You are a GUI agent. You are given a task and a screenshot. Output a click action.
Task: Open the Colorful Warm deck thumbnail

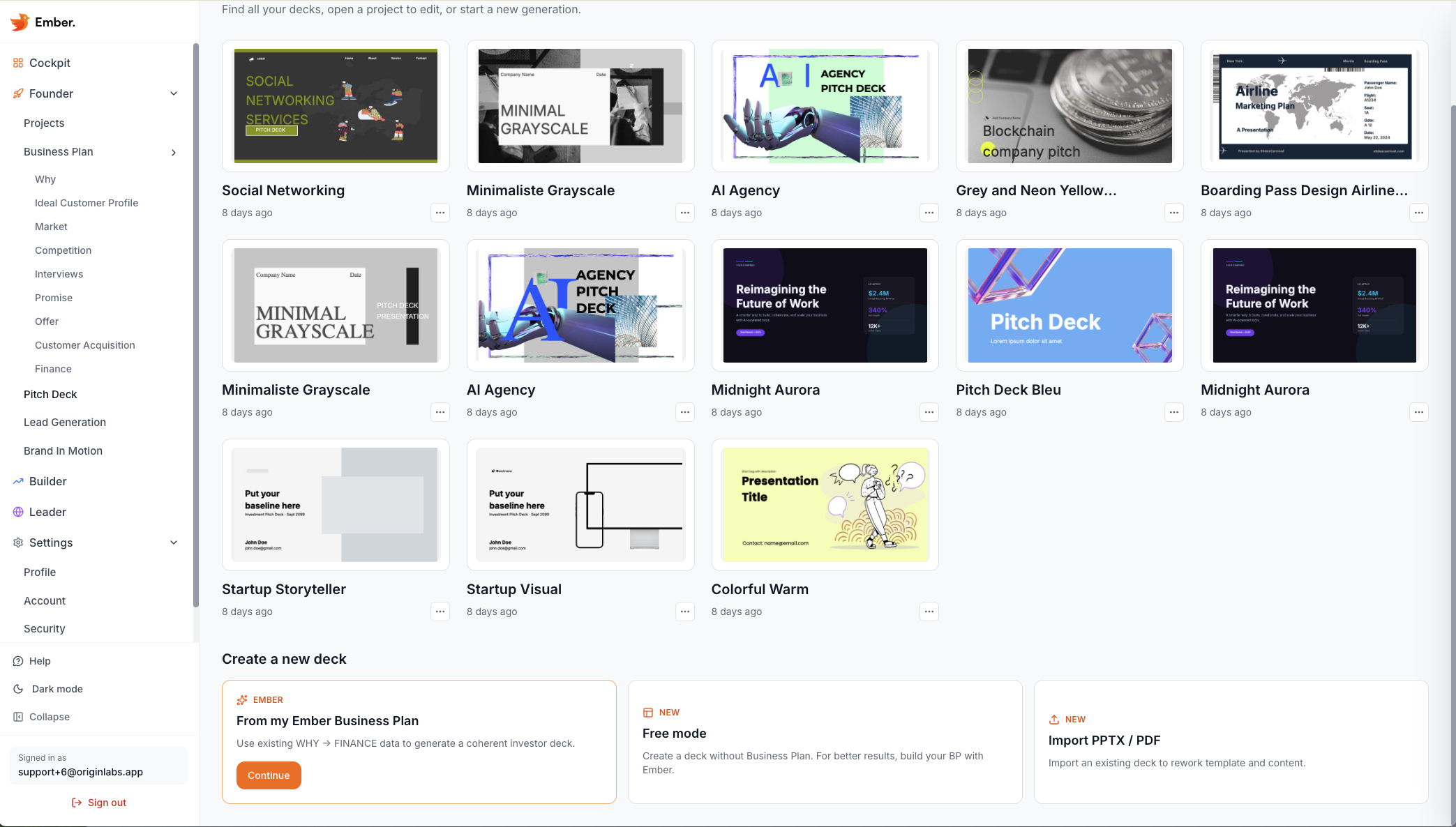825,504
